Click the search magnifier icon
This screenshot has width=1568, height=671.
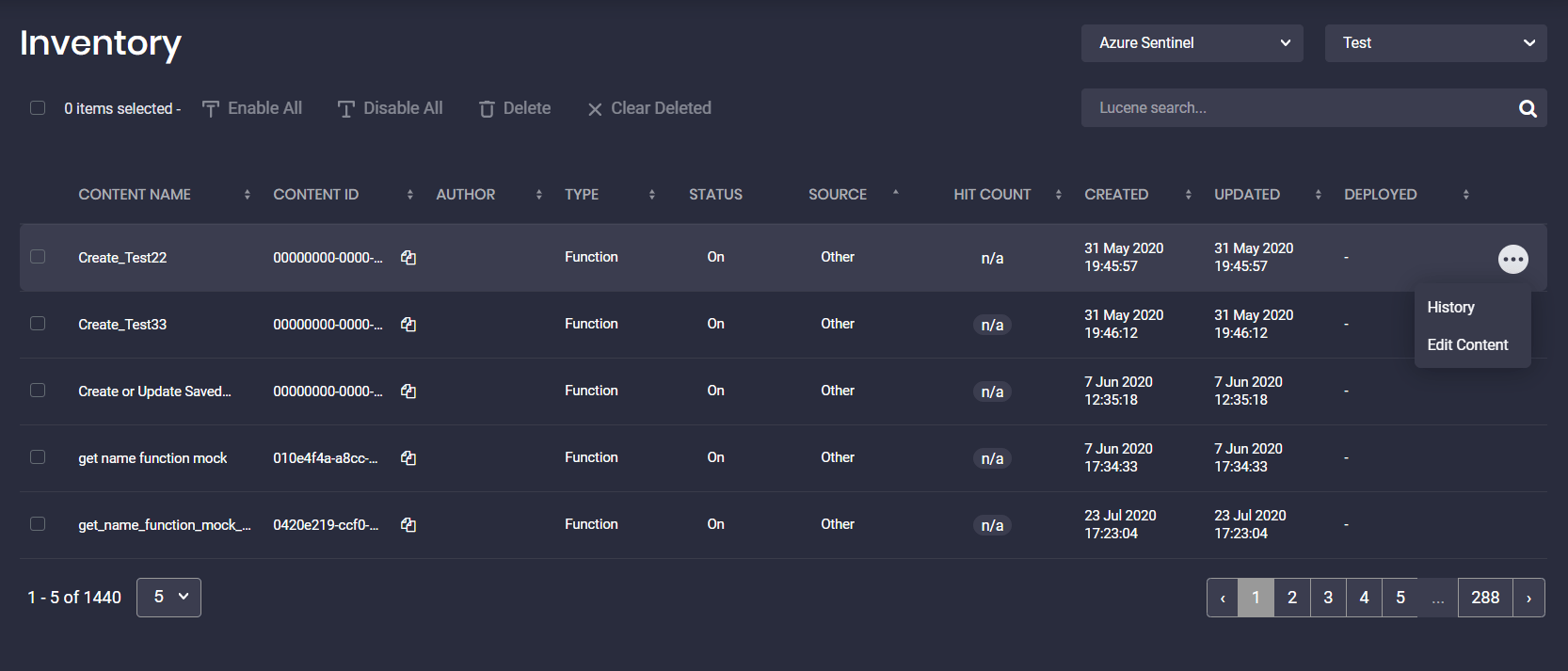(x=1528, y=109)
